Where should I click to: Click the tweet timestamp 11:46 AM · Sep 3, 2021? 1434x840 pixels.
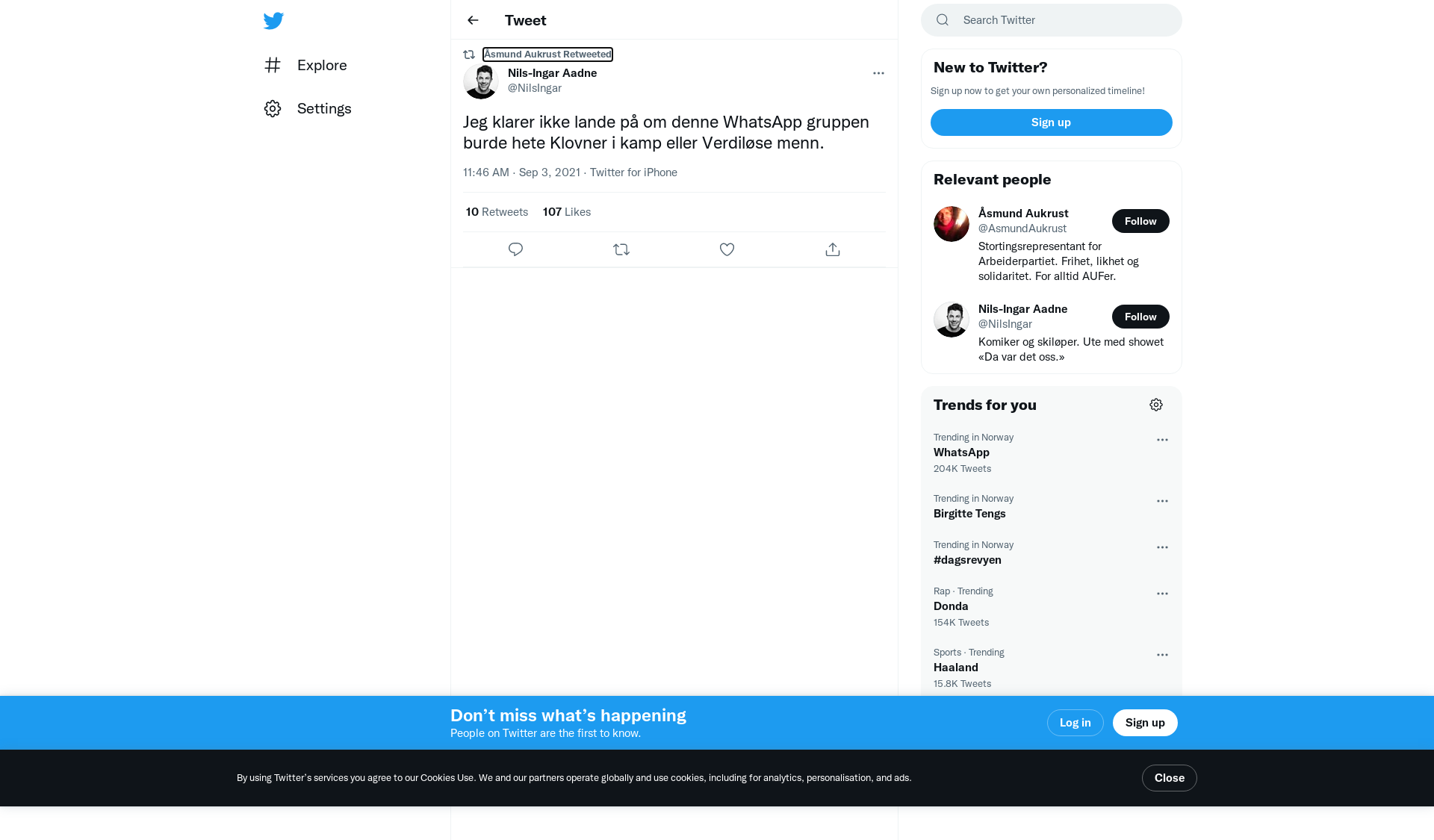pyautogui.click(x=521, y=172)
